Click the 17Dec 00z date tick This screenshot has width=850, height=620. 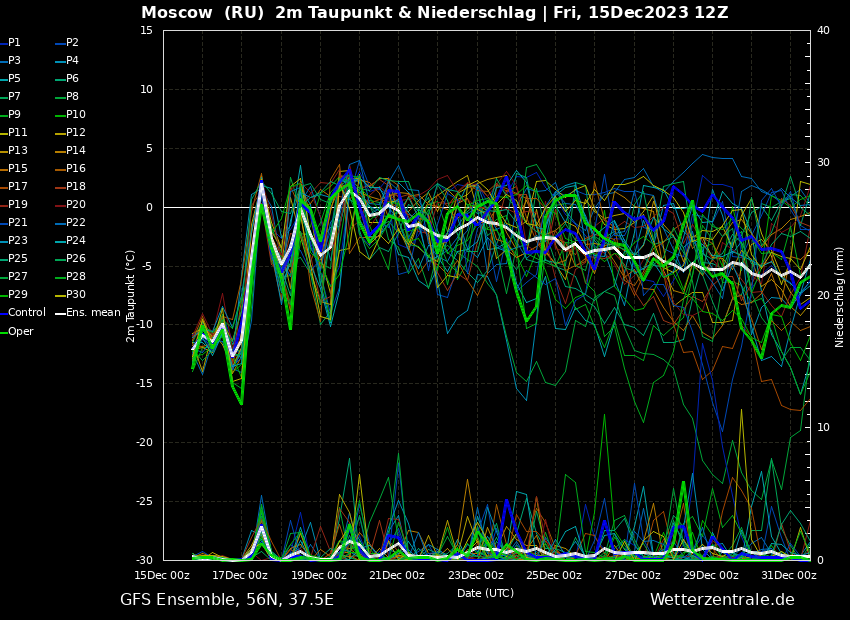click(x=240, y=575)
